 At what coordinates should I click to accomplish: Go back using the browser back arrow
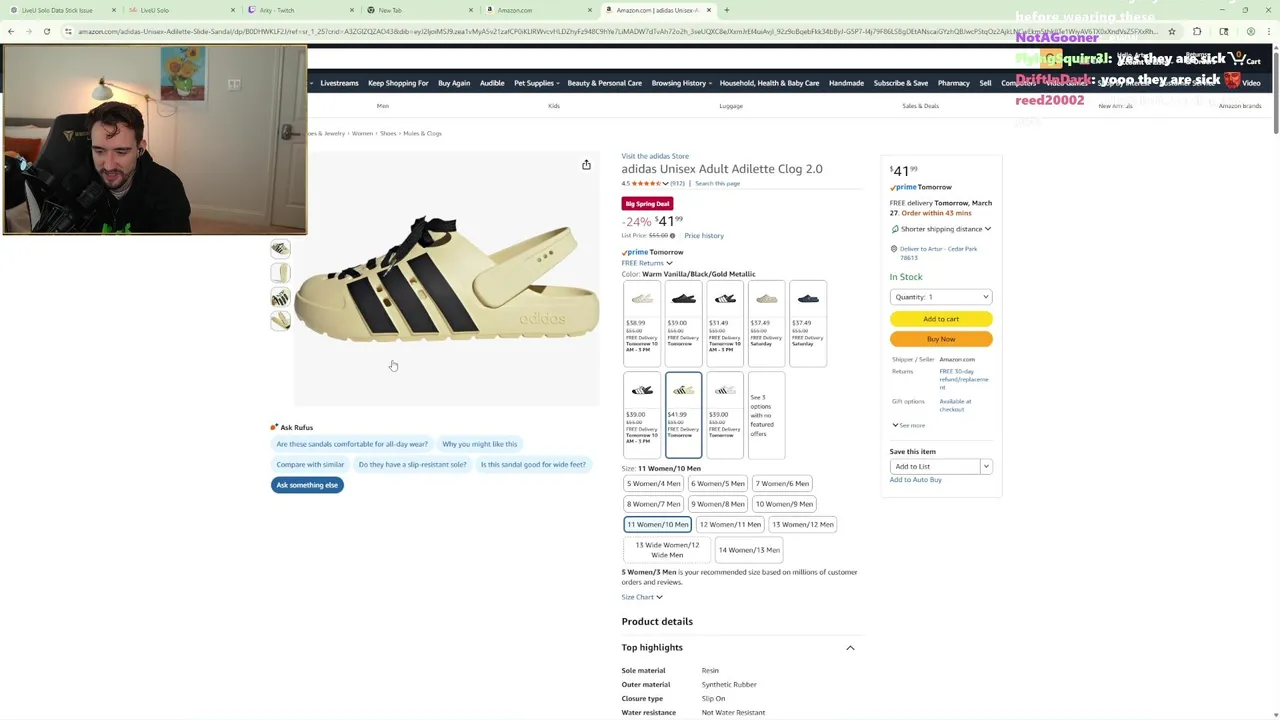(11, 31)
